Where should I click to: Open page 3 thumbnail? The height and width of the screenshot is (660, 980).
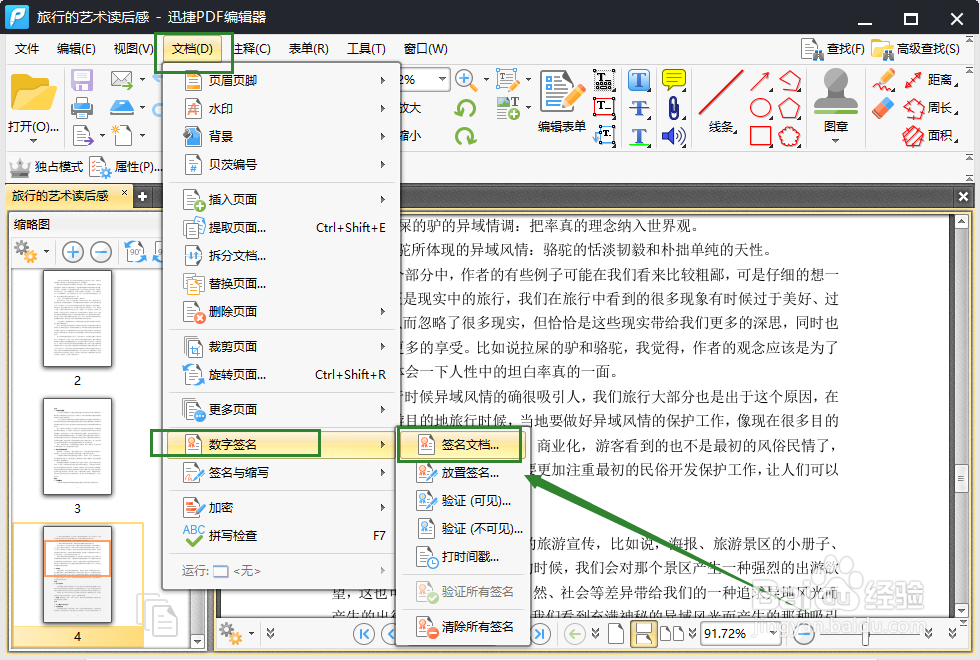tap(78, 447)
